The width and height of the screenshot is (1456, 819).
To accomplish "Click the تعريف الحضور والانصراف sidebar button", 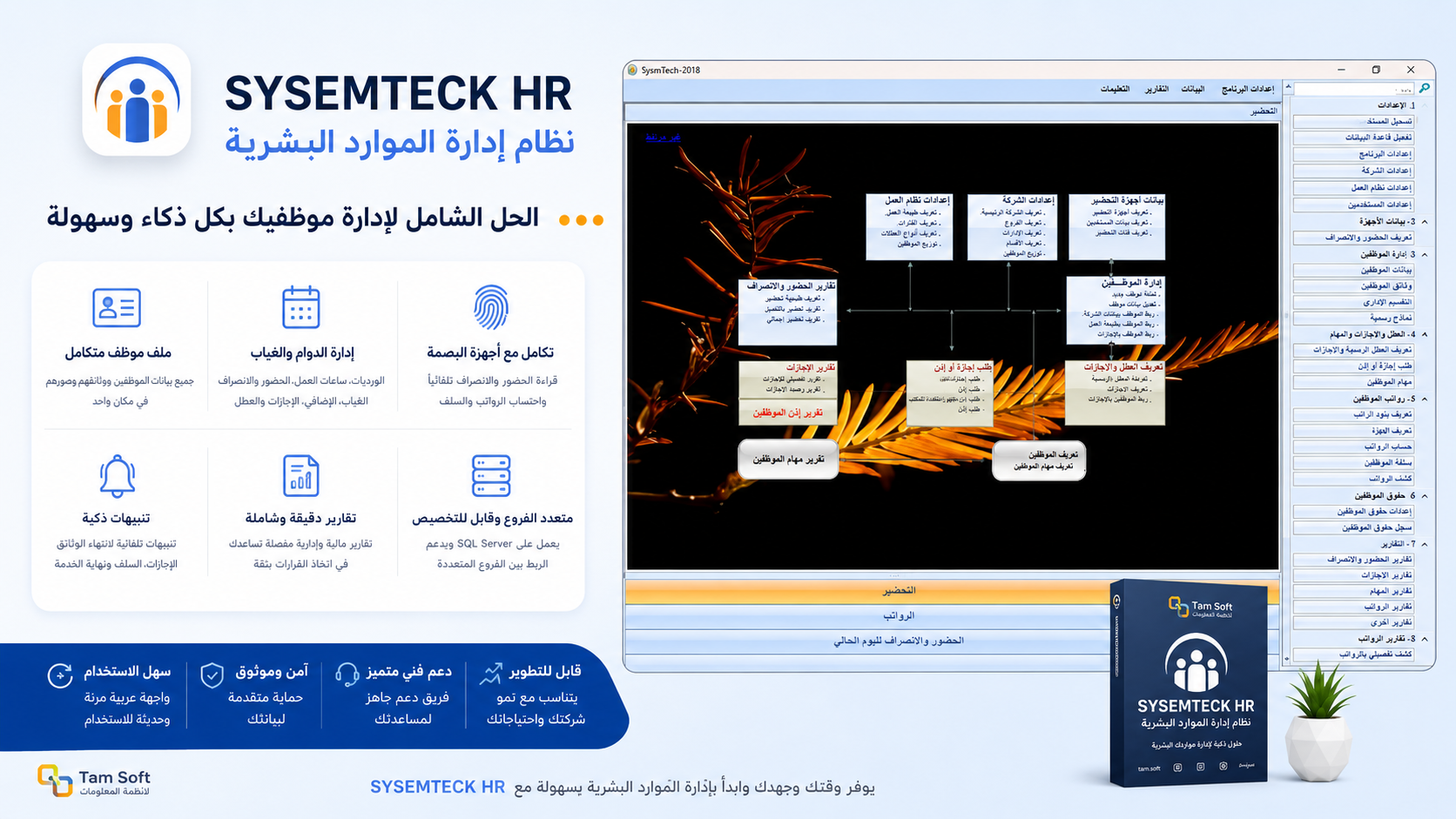I will (1353, 238).
